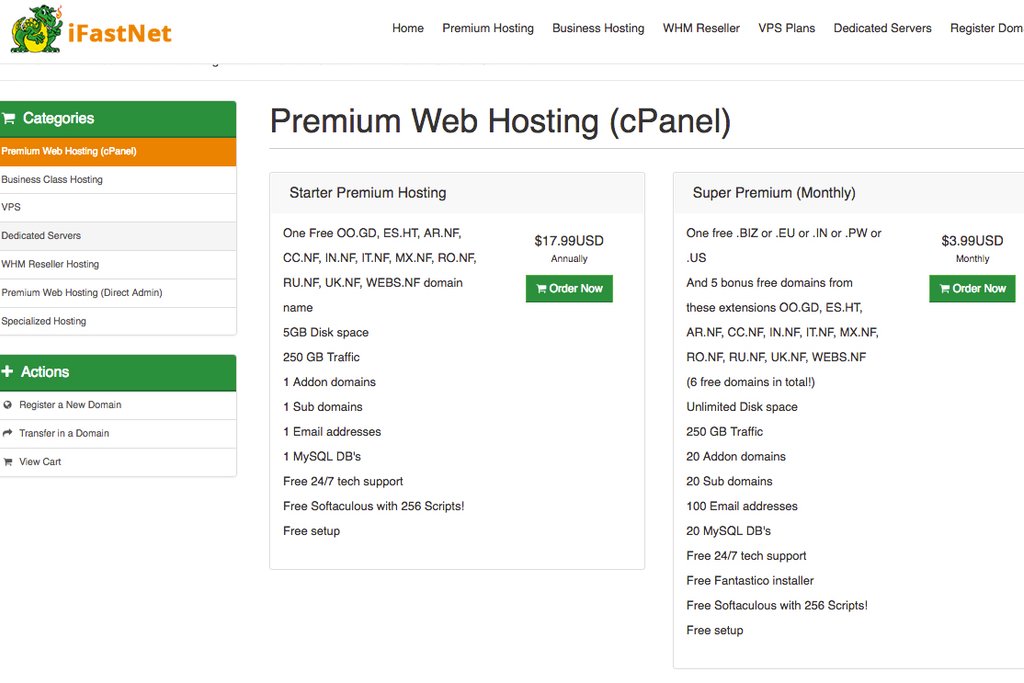The image size is (1024, 683).
Task: Open Specialized Hosting category
Action: tap(44, 322)
